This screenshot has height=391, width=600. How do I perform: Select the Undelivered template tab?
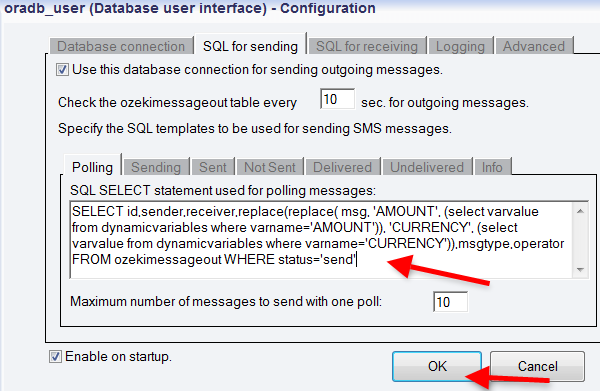coord(427,167)
